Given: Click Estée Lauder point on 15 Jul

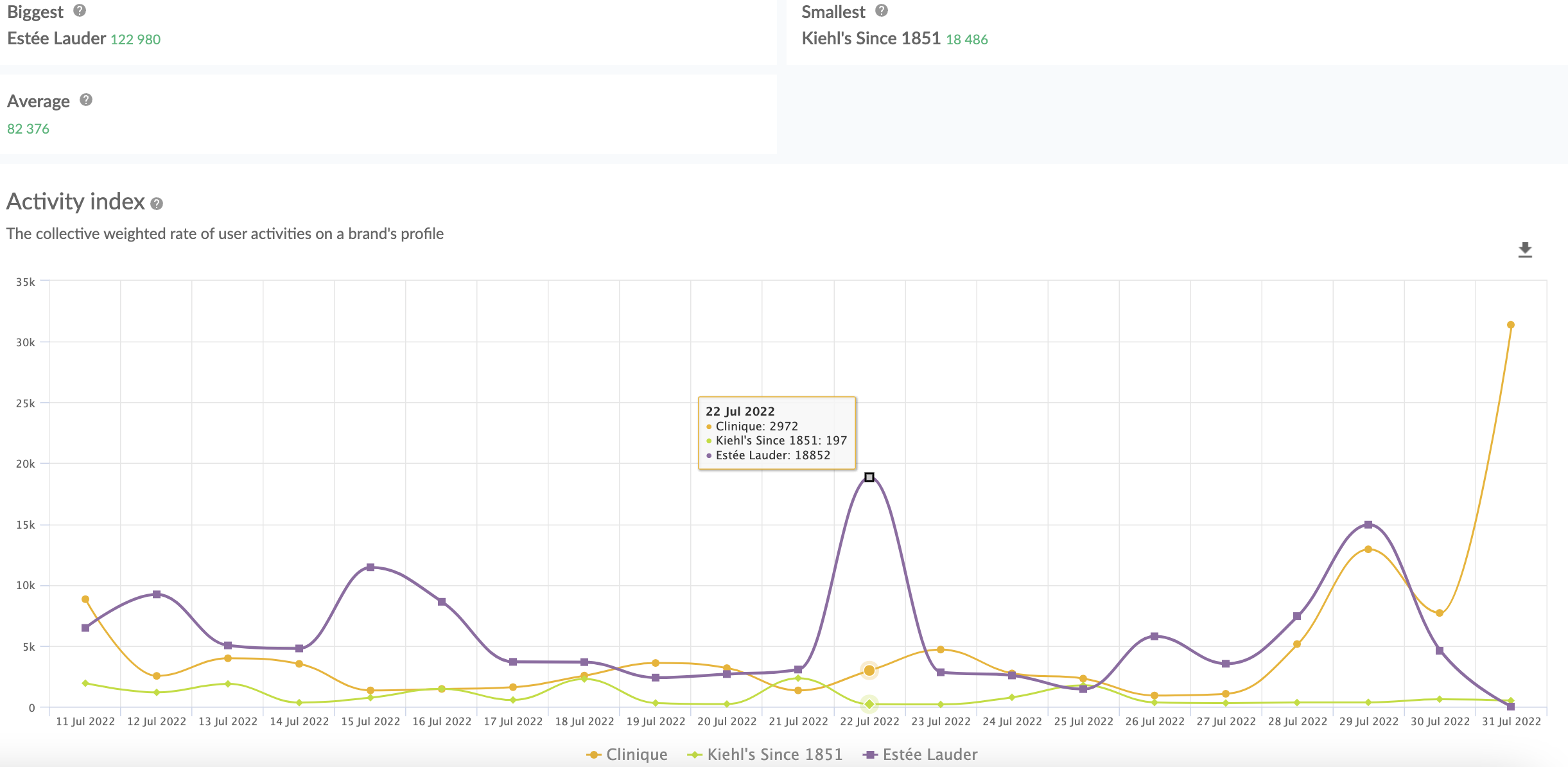Looking at the screenshot, I should click(370, 567).
